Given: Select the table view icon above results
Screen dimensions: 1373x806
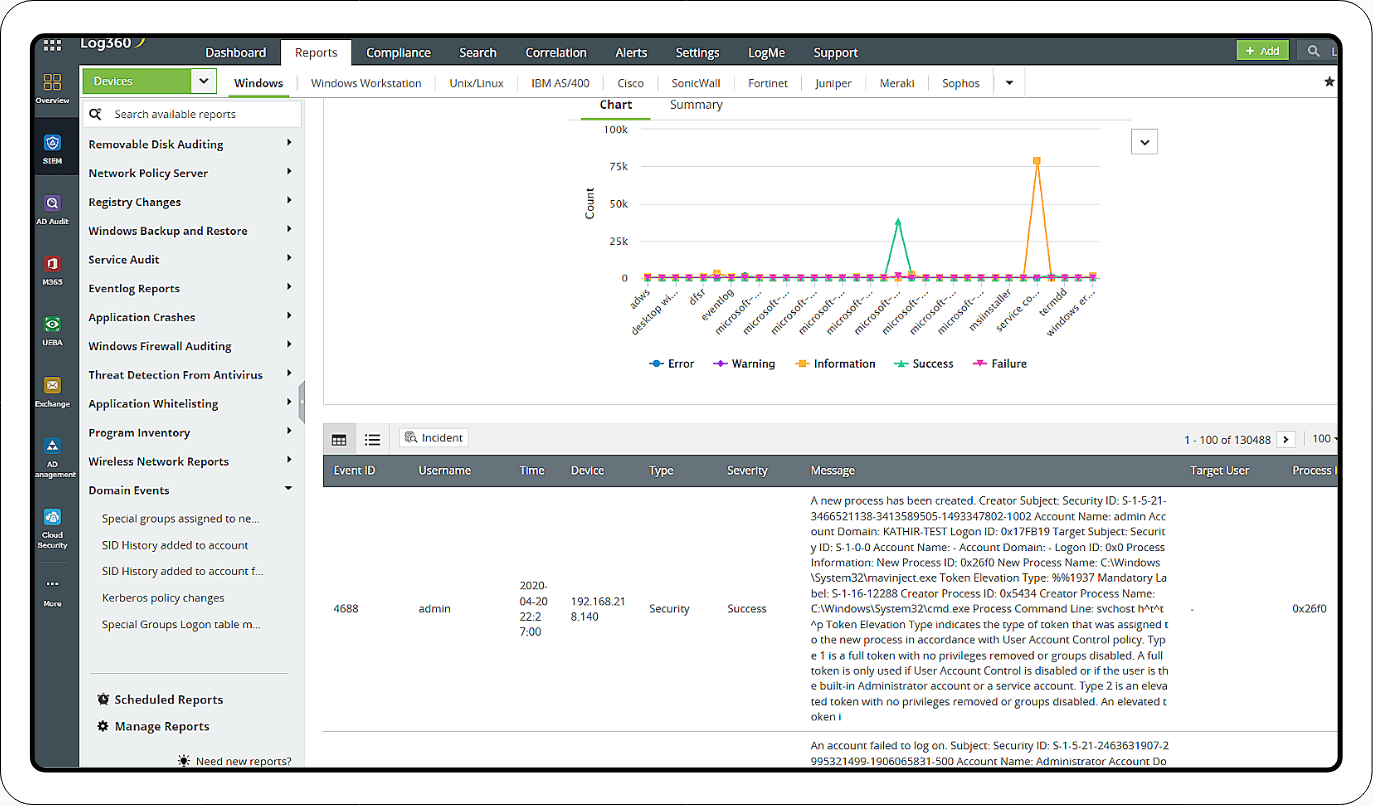Looking at the screenshot, I should [339, 438].
